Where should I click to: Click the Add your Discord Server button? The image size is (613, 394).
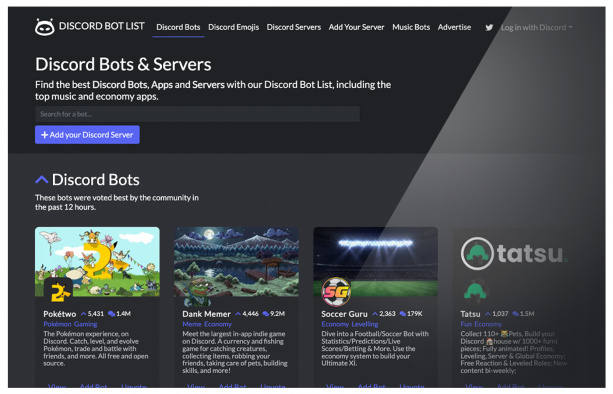coord(87,135)
